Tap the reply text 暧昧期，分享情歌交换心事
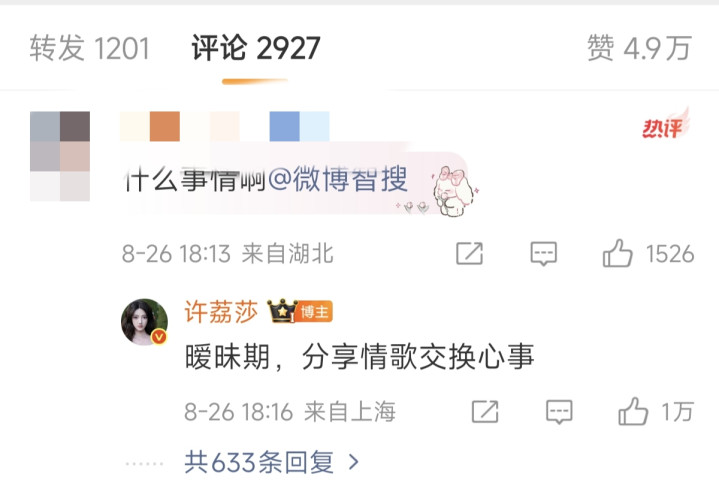Screen dimensions: 719x501 [x=360, y=357]
